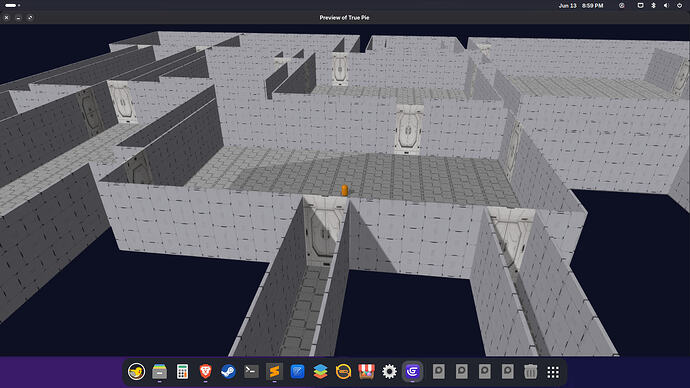Viewport: 690px width, 388px height.
Task: Open the orange sync arrows app in the dock
Action: pyautogui.click(x=343, y=372)
